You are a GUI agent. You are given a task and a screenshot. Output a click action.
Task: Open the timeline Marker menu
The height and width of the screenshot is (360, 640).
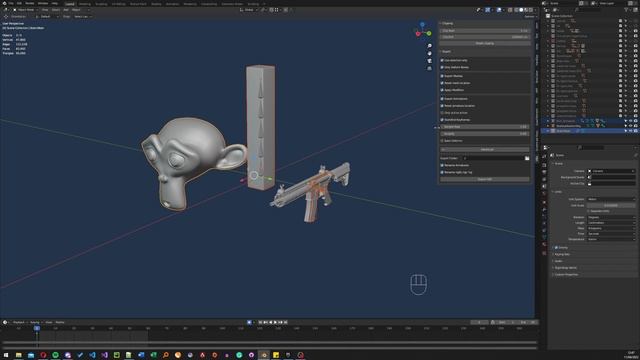click(60, 322)
